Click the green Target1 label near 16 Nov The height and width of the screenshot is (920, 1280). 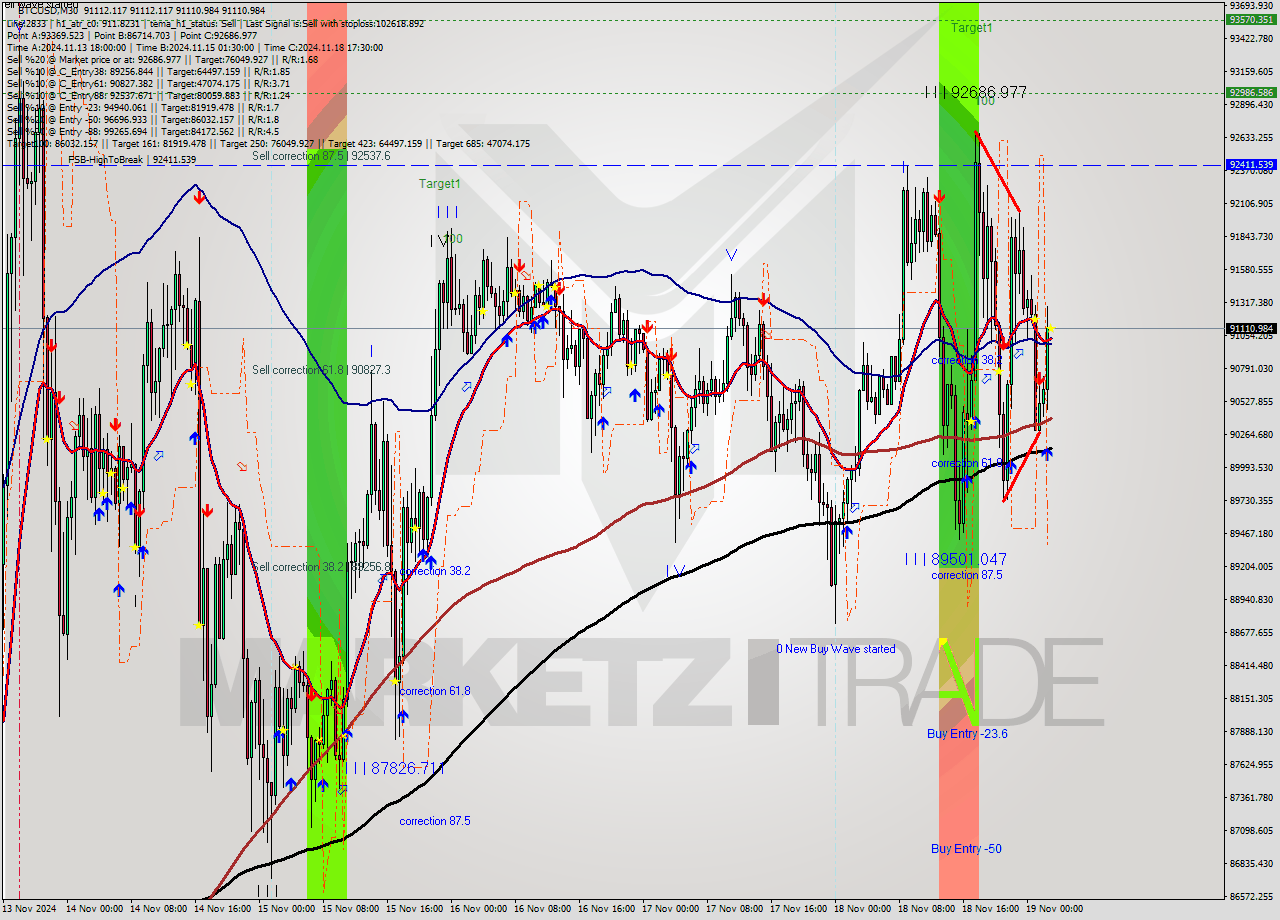[x=439, y=184]
